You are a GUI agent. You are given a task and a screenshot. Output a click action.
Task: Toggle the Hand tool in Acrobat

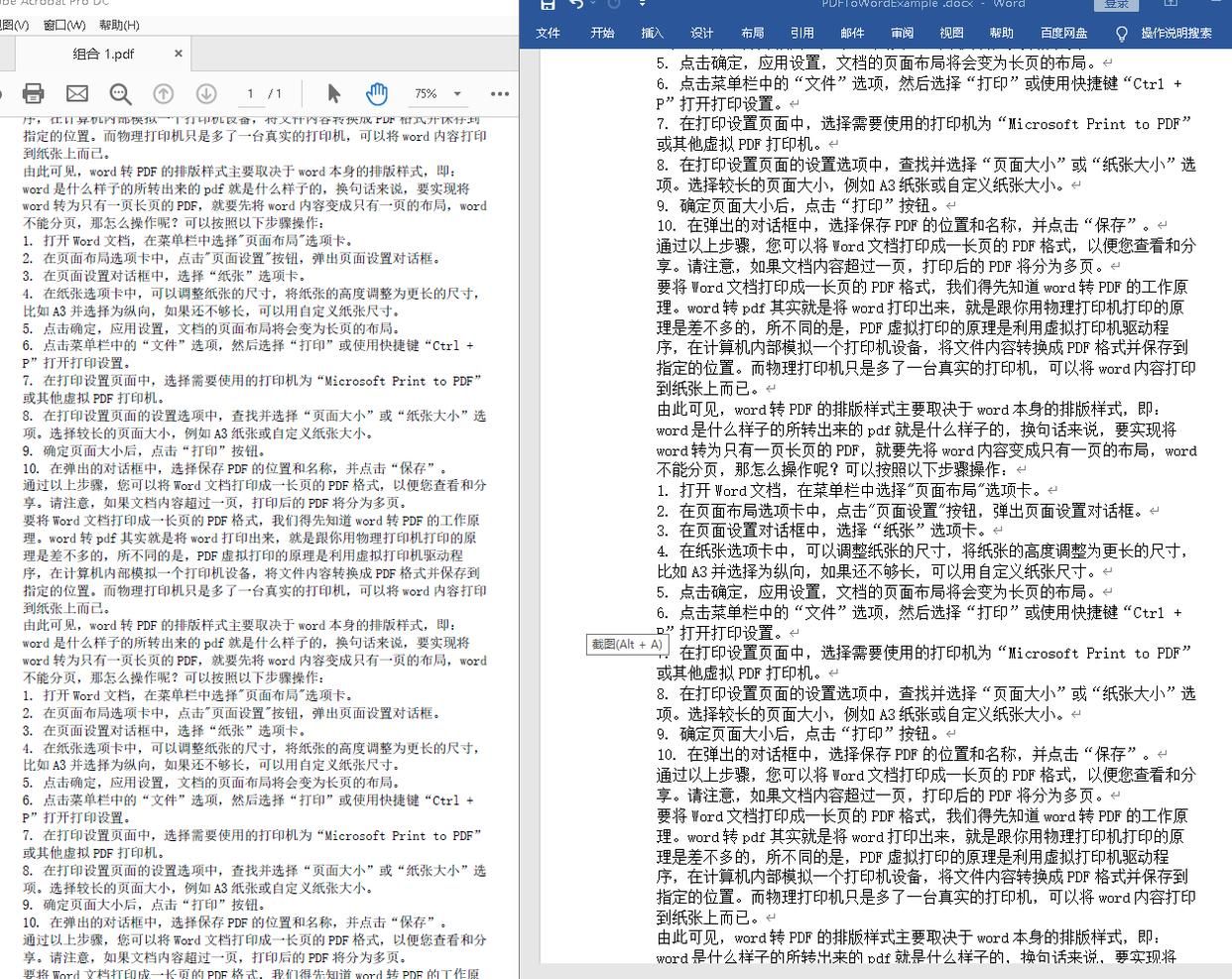(x=377, y=93)
